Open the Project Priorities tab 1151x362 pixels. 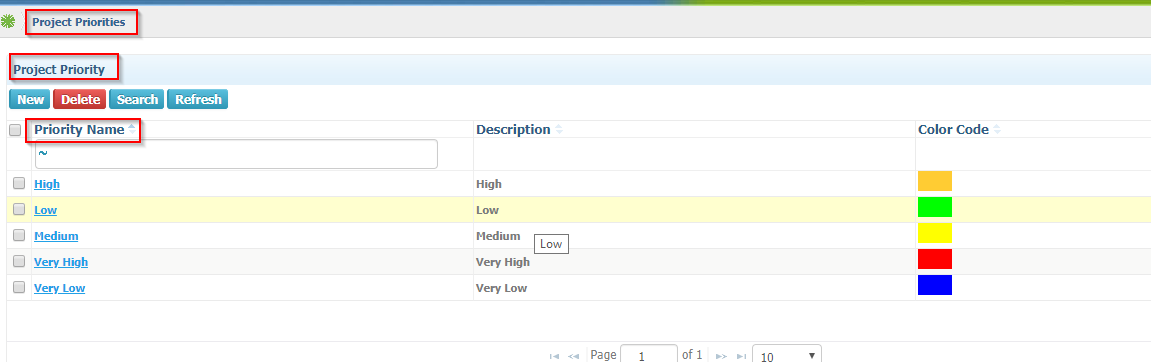(x=79, y=23)
